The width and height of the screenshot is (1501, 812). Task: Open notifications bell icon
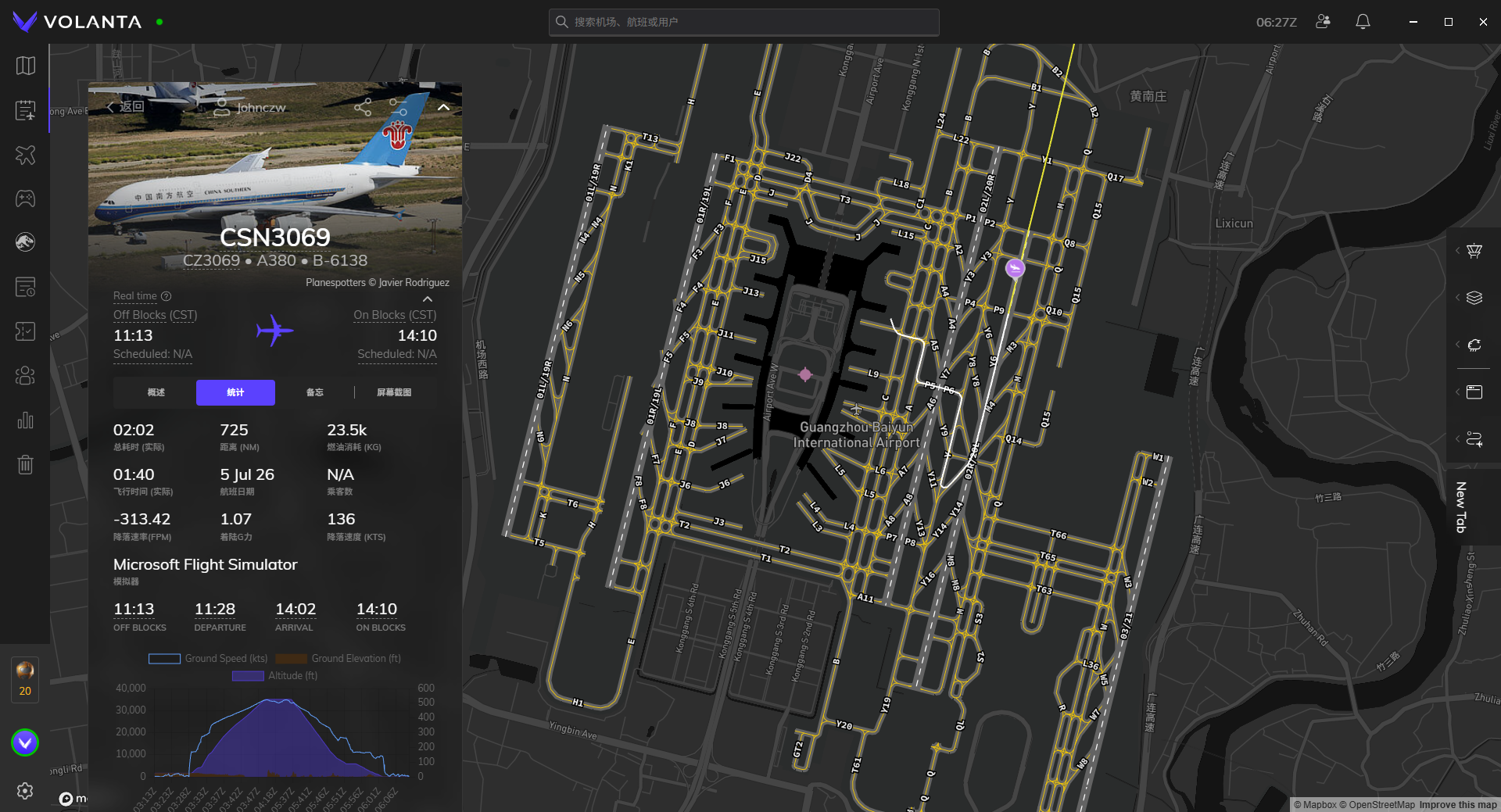pos(1363,22)
